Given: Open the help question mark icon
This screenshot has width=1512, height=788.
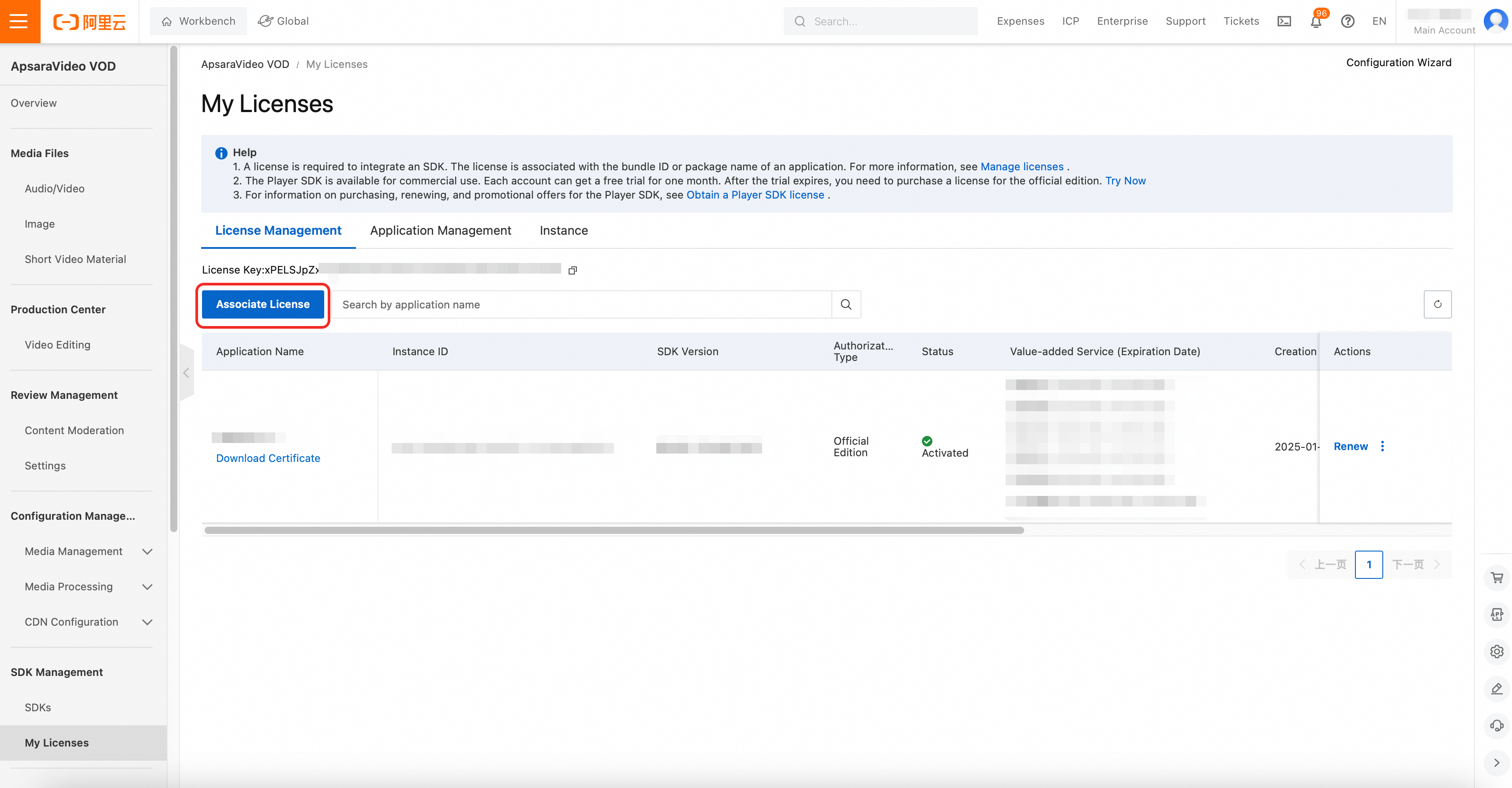Looking at the screenshot, I should point(1347,21).
